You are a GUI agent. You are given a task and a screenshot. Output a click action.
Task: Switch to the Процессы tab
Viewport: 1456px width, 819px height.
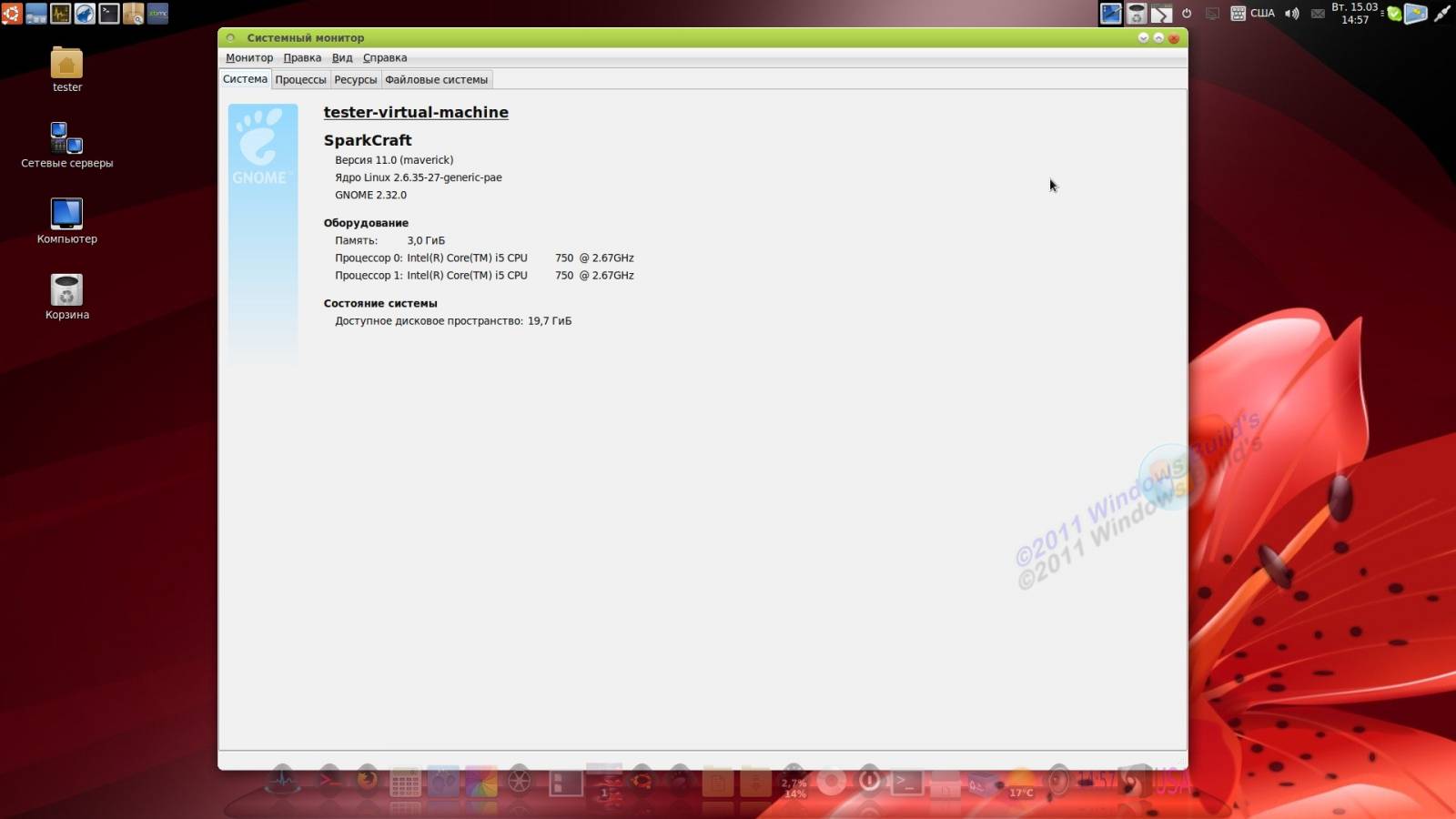coord(300,80)
